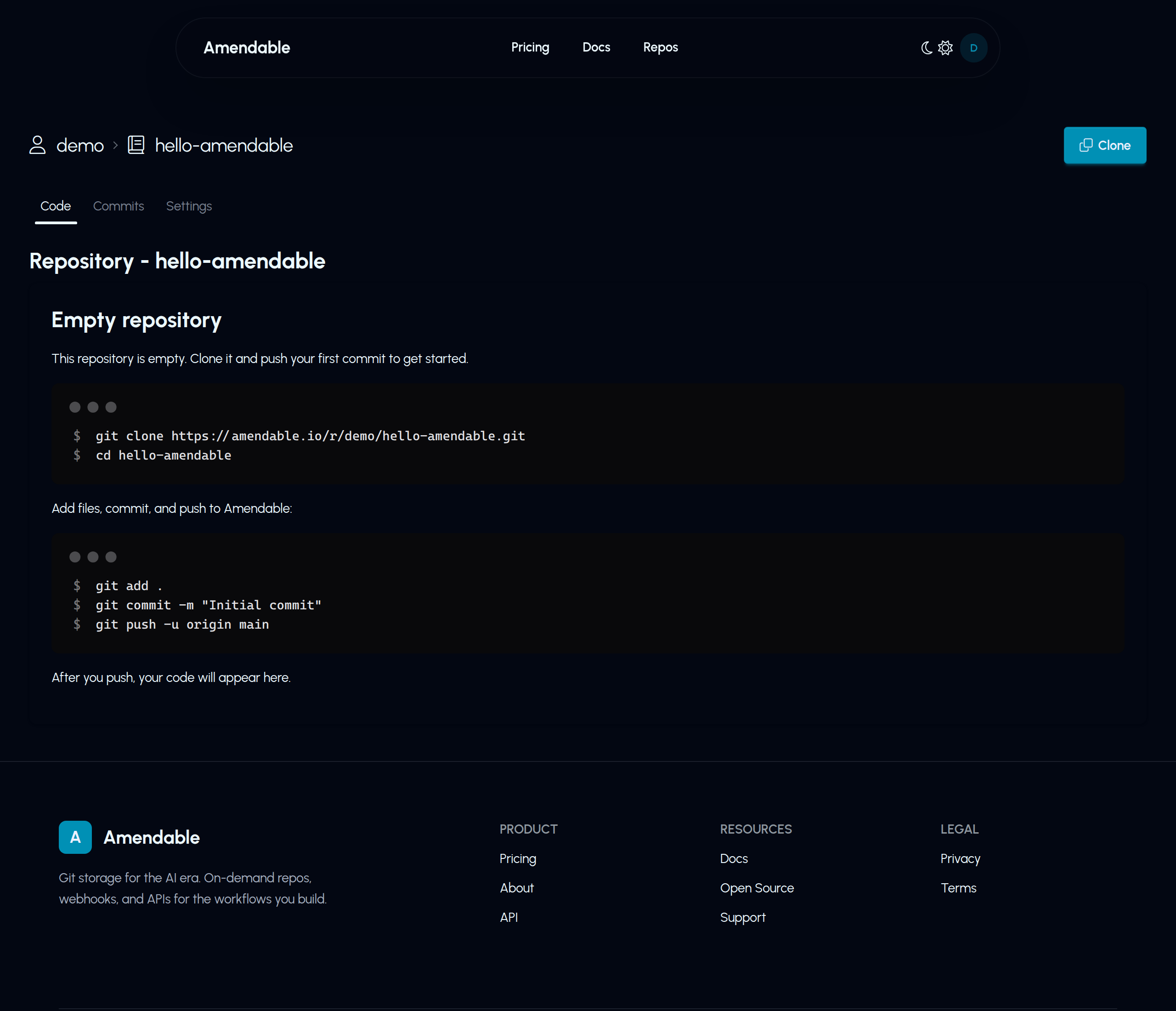Open the user avatar D menu
The height and width of the screenshot is (1011, 1176).
973,48
